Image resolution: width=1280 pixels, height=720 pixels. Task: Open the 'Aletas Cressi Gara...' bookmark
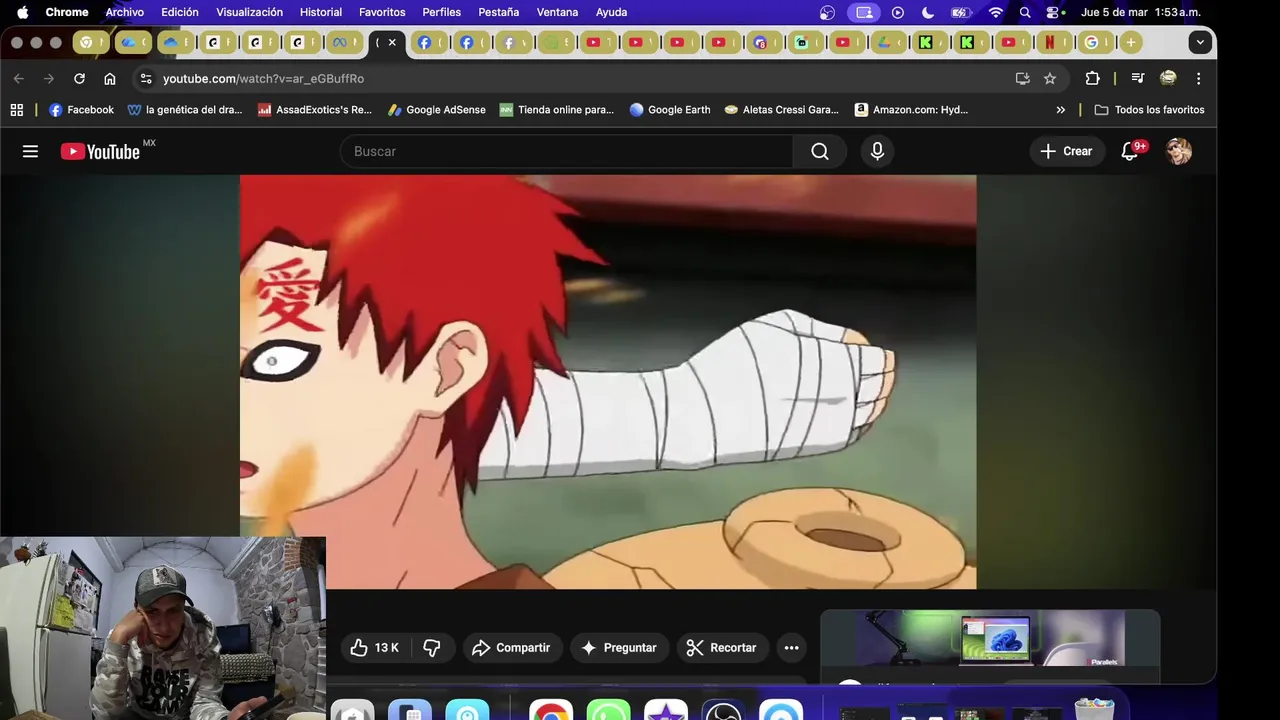tap(781, 110)
